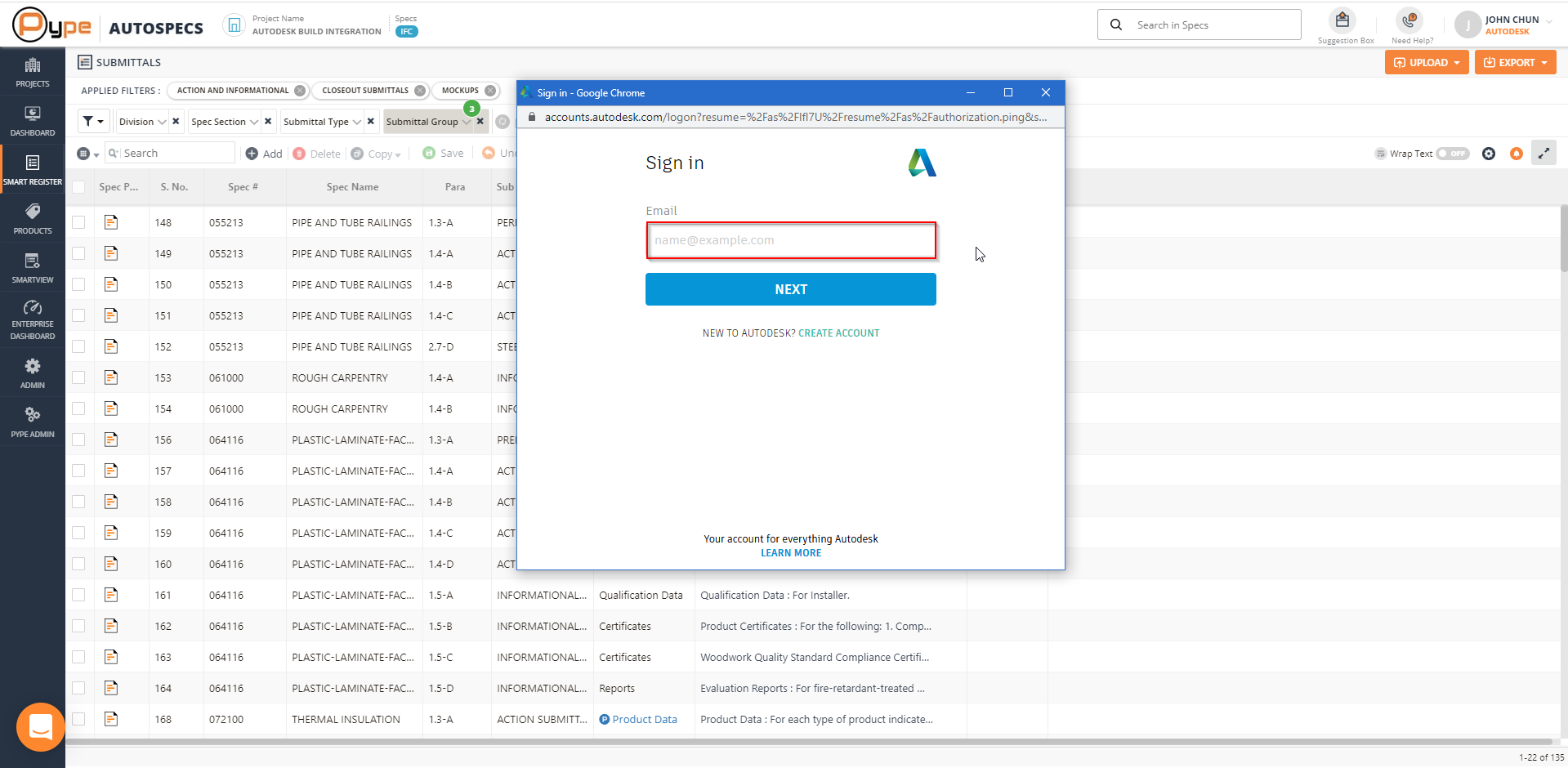This screenshot has height=768, width=1568.
Task: Sort by the Para column header
Action: (455, 187)
